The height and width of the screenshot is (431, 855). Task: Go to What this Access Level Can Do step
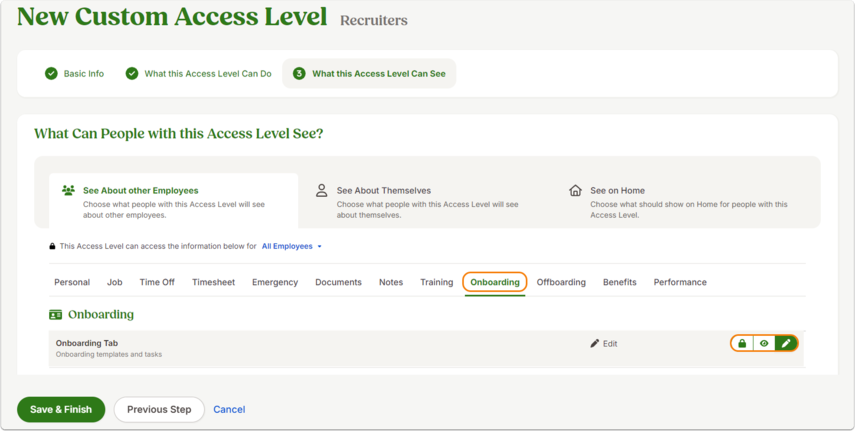tap(198, 74)
